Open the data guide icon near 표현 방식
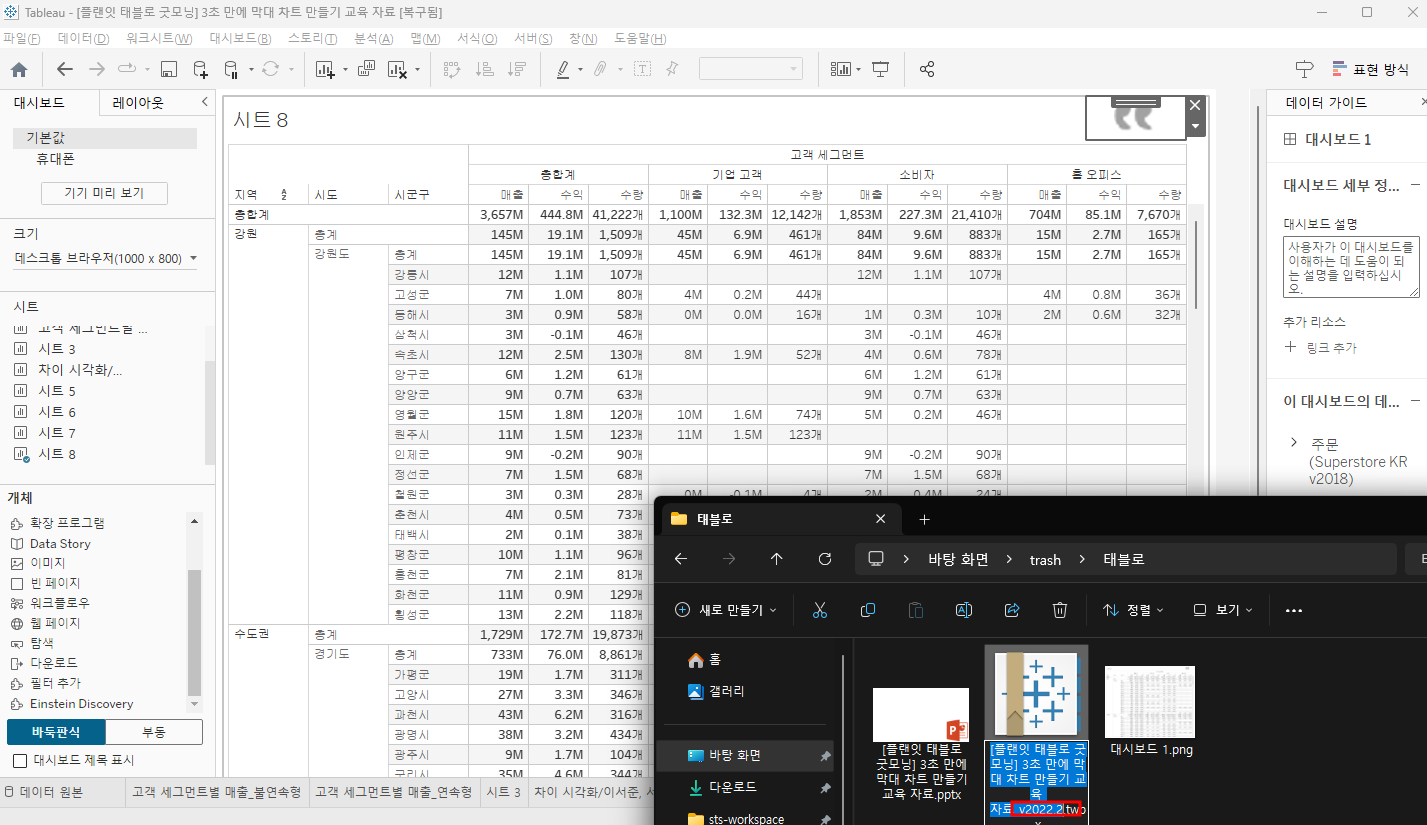Image resolution: width=1427 pixels, height=825 pixels. (1304, 69)
